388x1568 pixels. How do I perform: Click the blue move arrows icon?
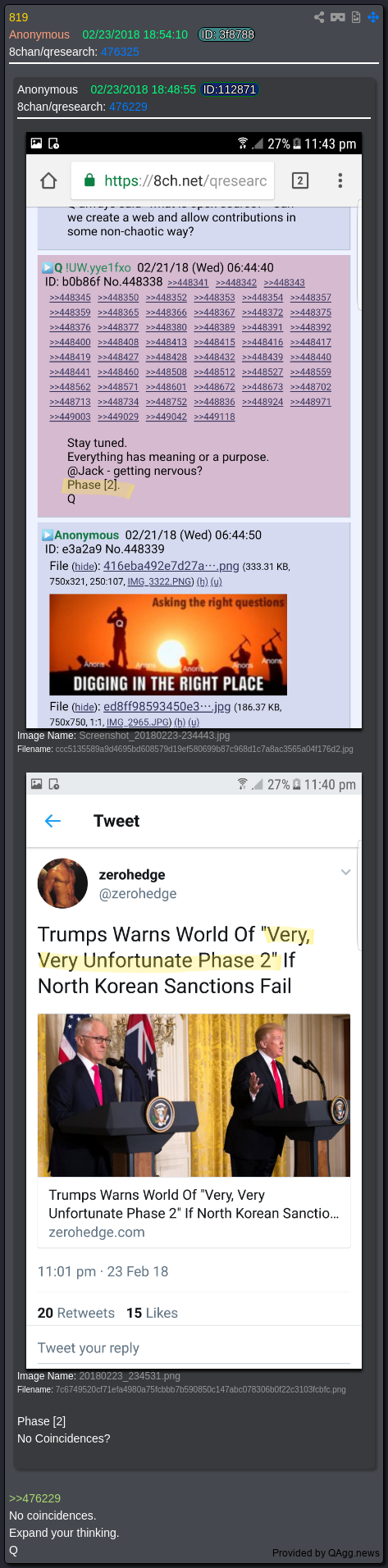[373, 16]
